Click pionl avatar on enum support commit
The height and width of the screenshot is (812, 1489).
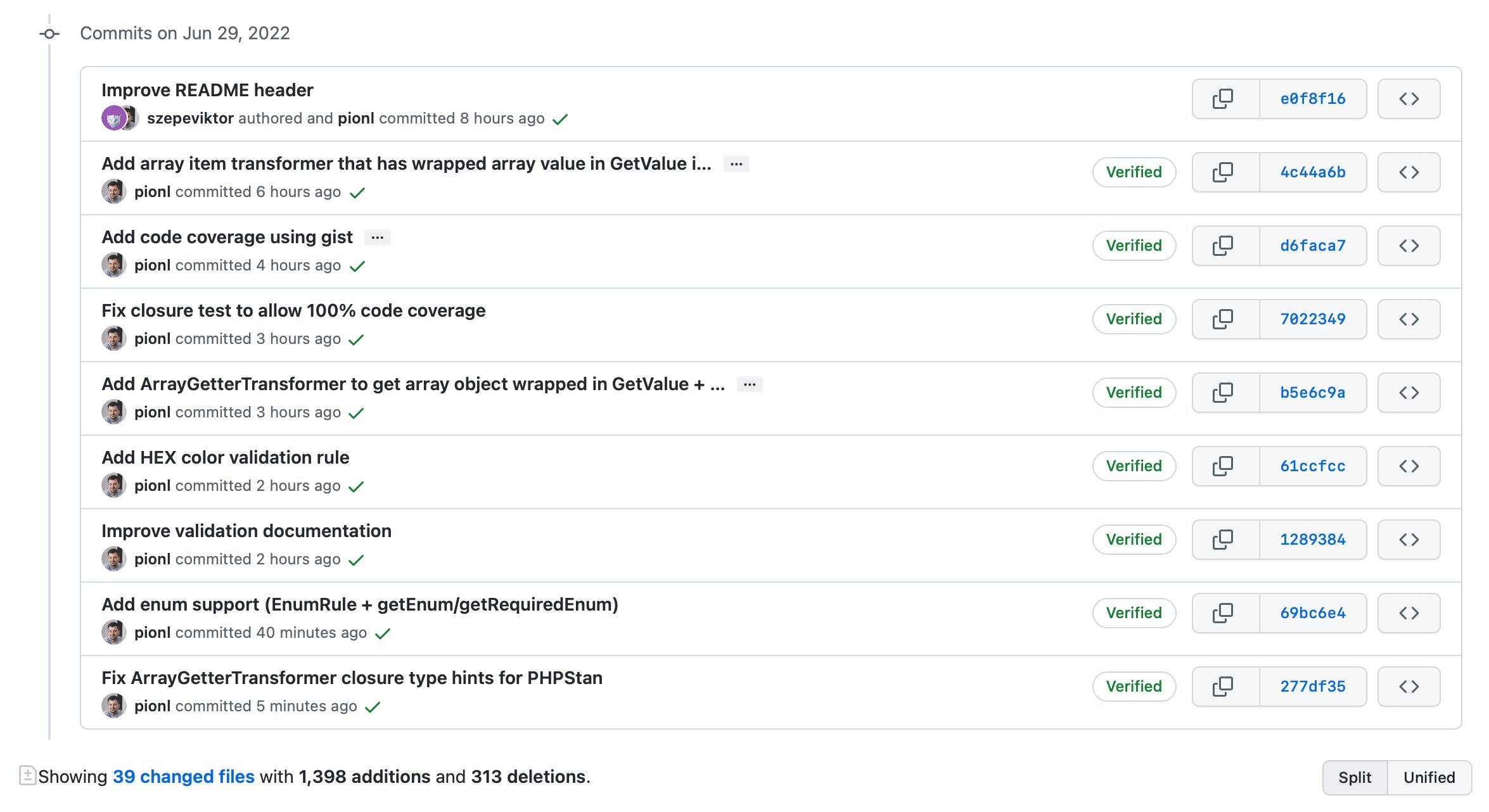tap(114, 632)
